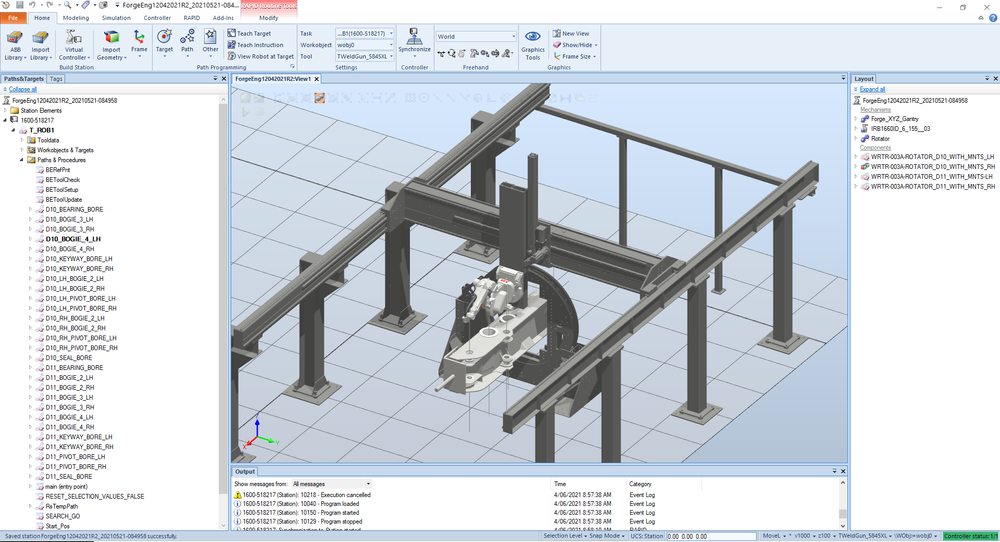Click View Robot at Target button
Viewport: 1000px width, 542px height.
pyautogui.click(x=261, y=56)
